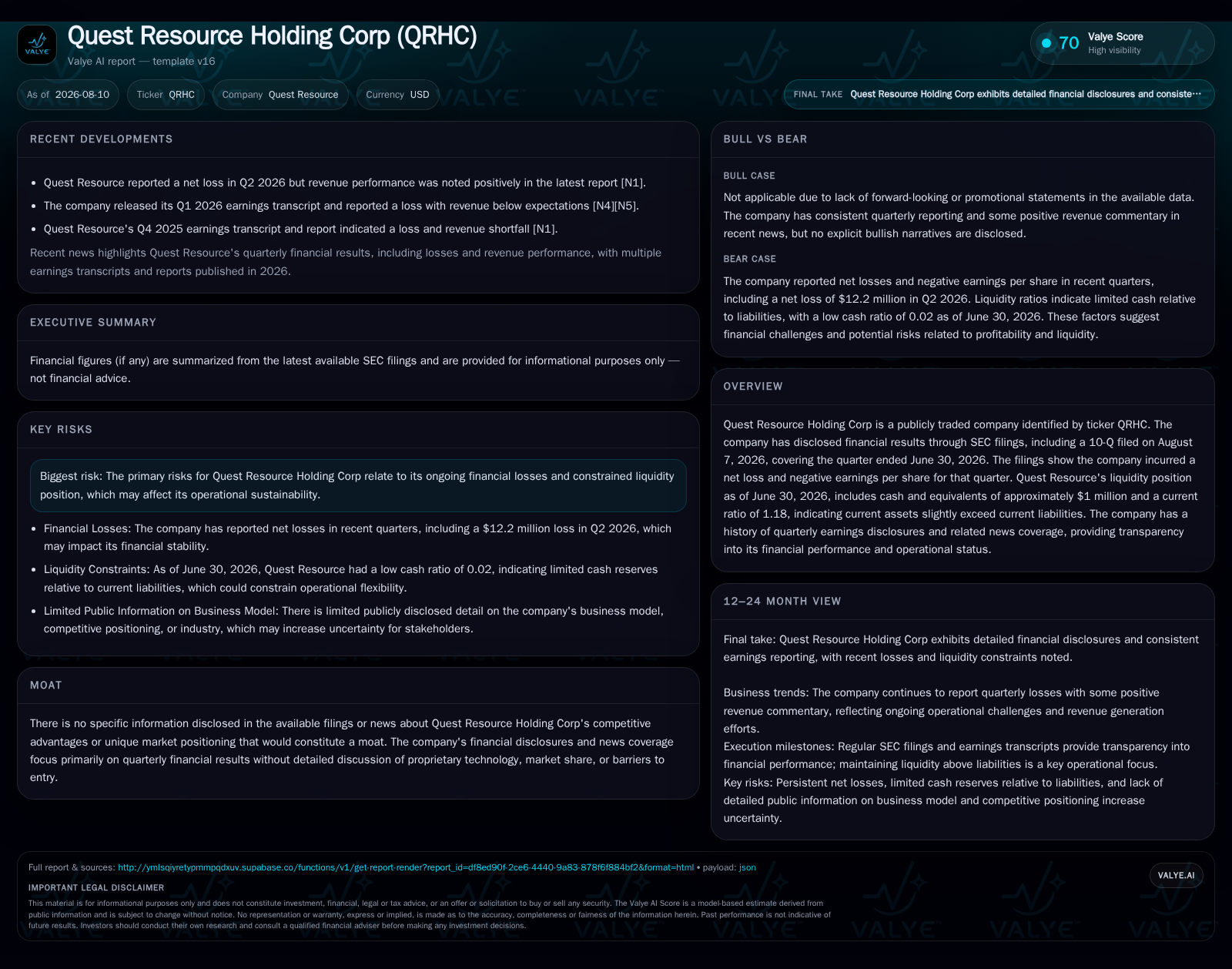Click the FINAL TAKE summary banner
1232x969 pixels.
click(999, 94)
